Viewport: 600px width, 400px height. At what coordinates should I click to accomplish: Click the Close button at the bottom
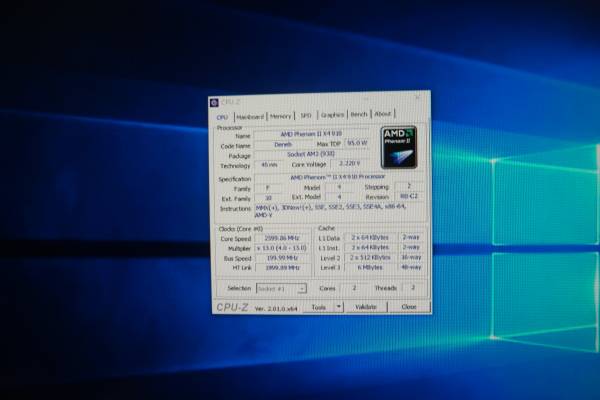click(409, 307)
